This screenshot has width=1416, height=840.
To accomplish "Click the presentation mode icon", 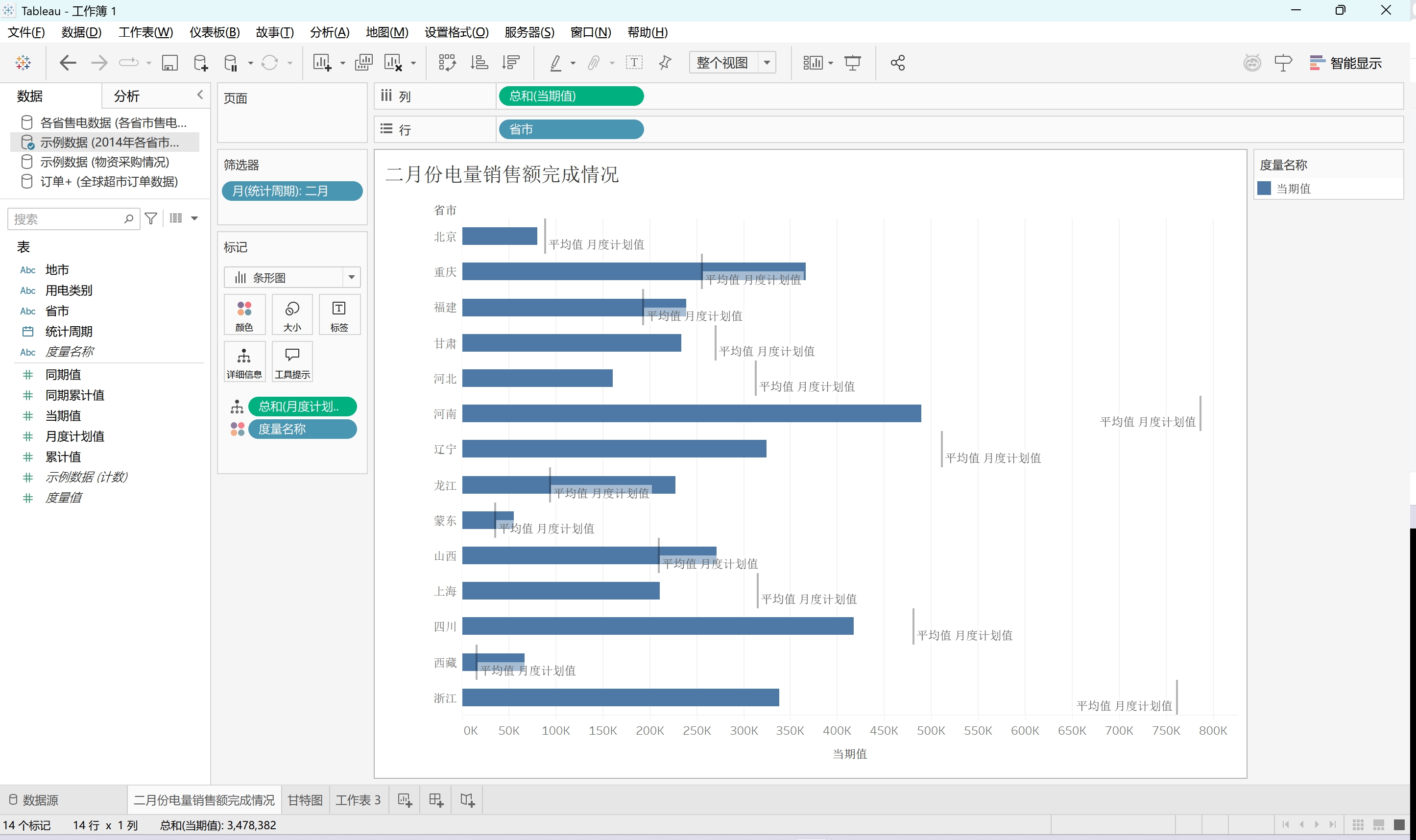I will 852,62.
